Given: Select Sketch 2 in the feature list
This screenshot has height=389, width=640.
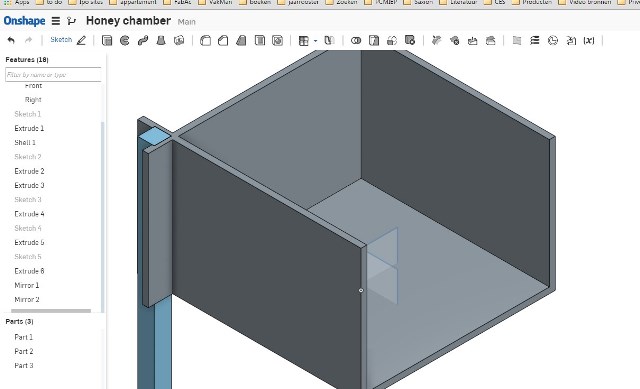Looking at the screenshot, I should (28, 157).
